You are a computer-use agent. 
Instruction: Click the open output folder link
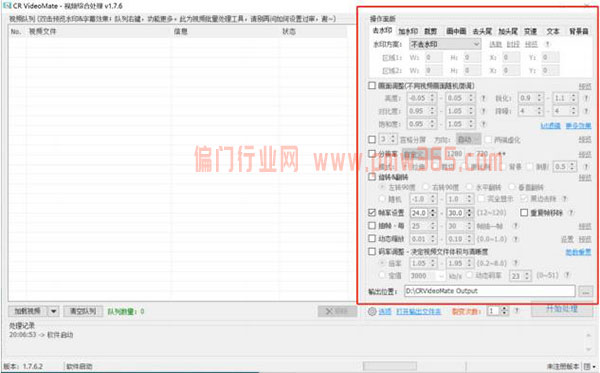419,312
